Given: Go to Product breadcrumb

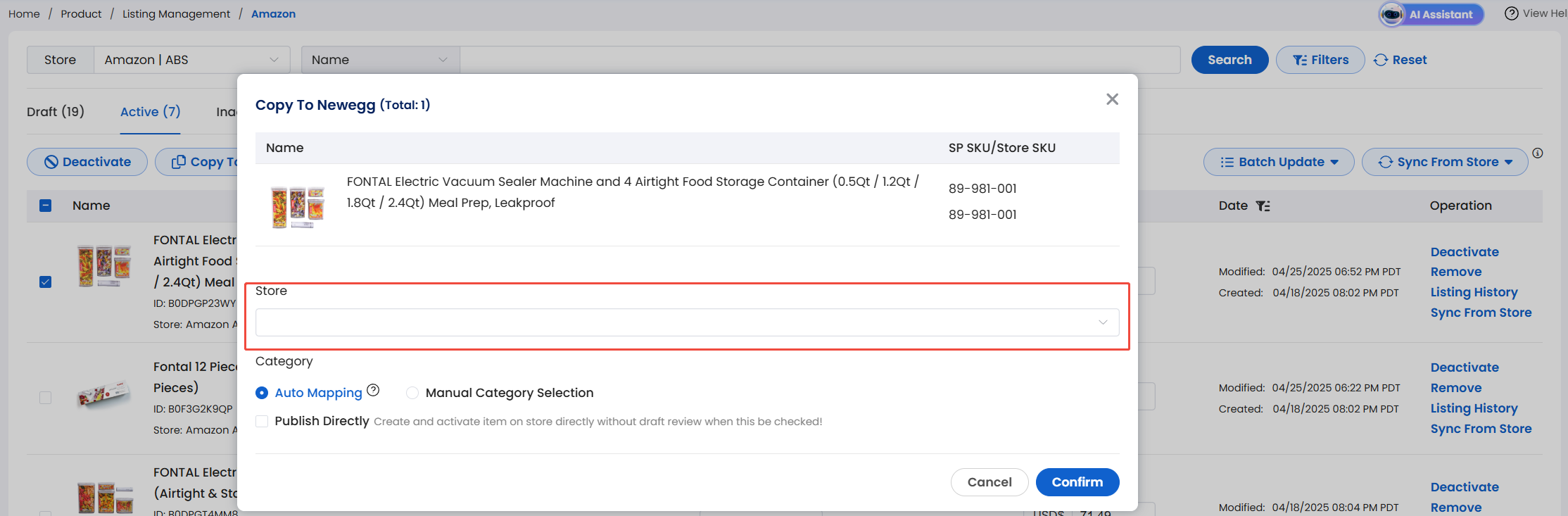Looking at the screenshot, I should coord(81,14).
